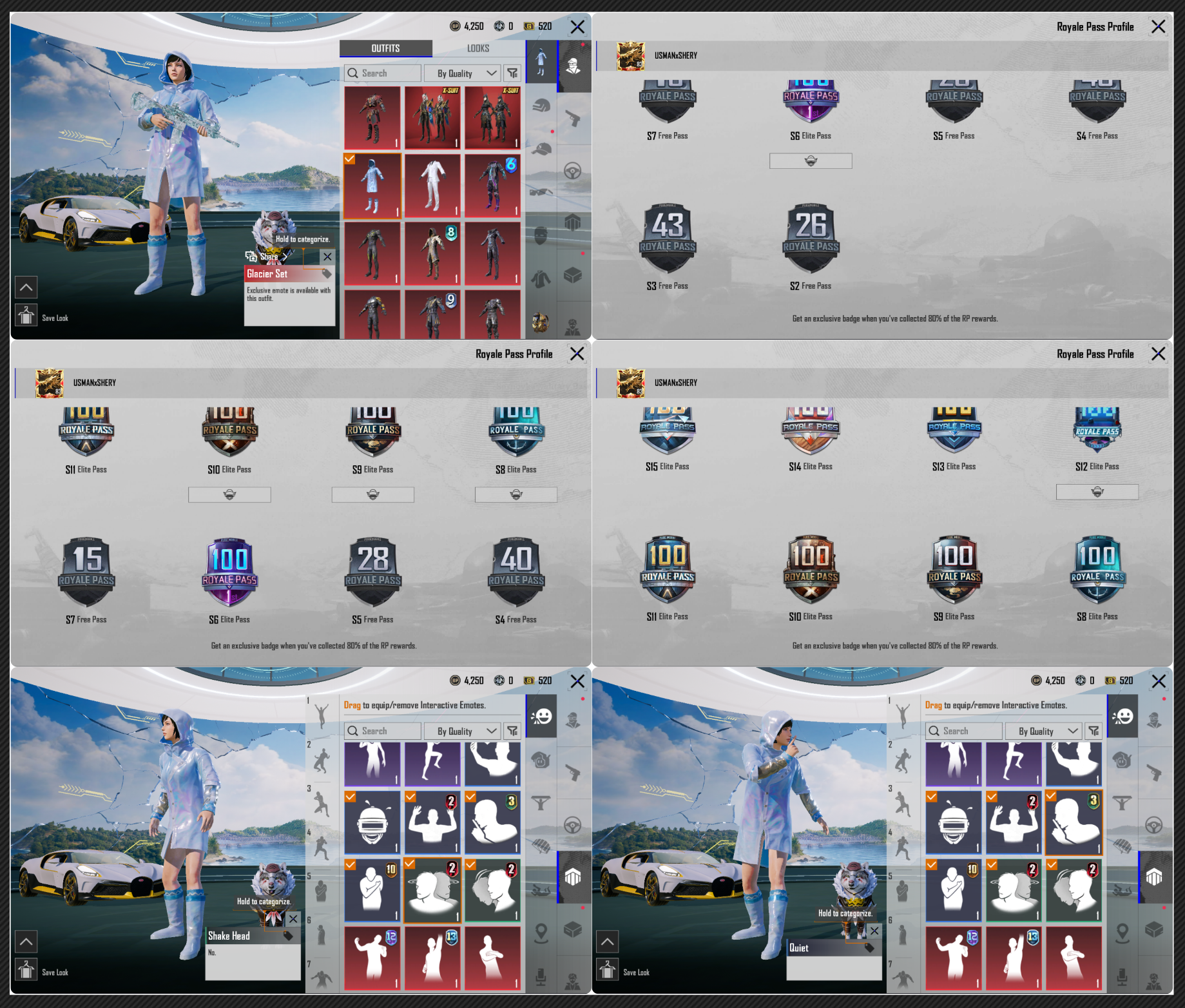
Task: Close the Shake Head info popup
Action: tap(293, 918)
